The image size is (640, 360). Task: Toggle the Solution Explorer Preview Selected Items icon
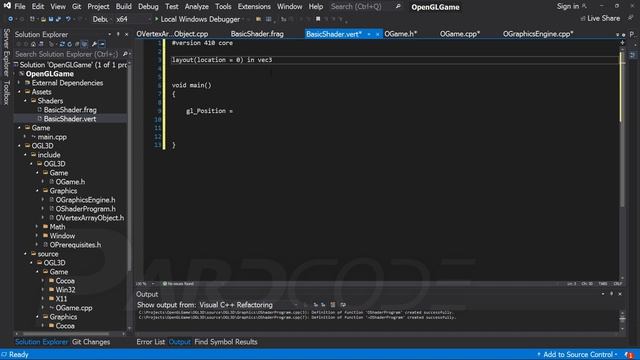pyautogui.click(x=102, y=44)
